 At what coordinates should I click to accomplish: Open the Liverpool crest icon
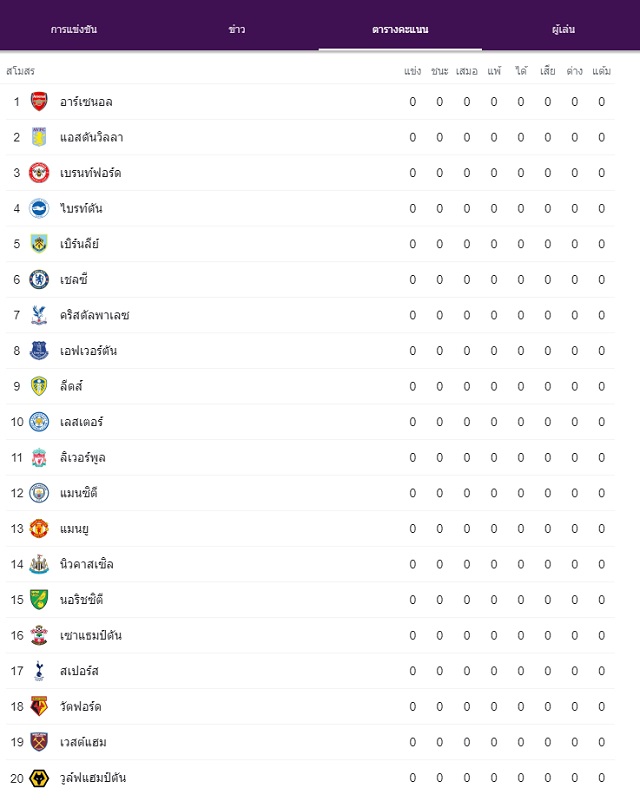click(39, 458)
